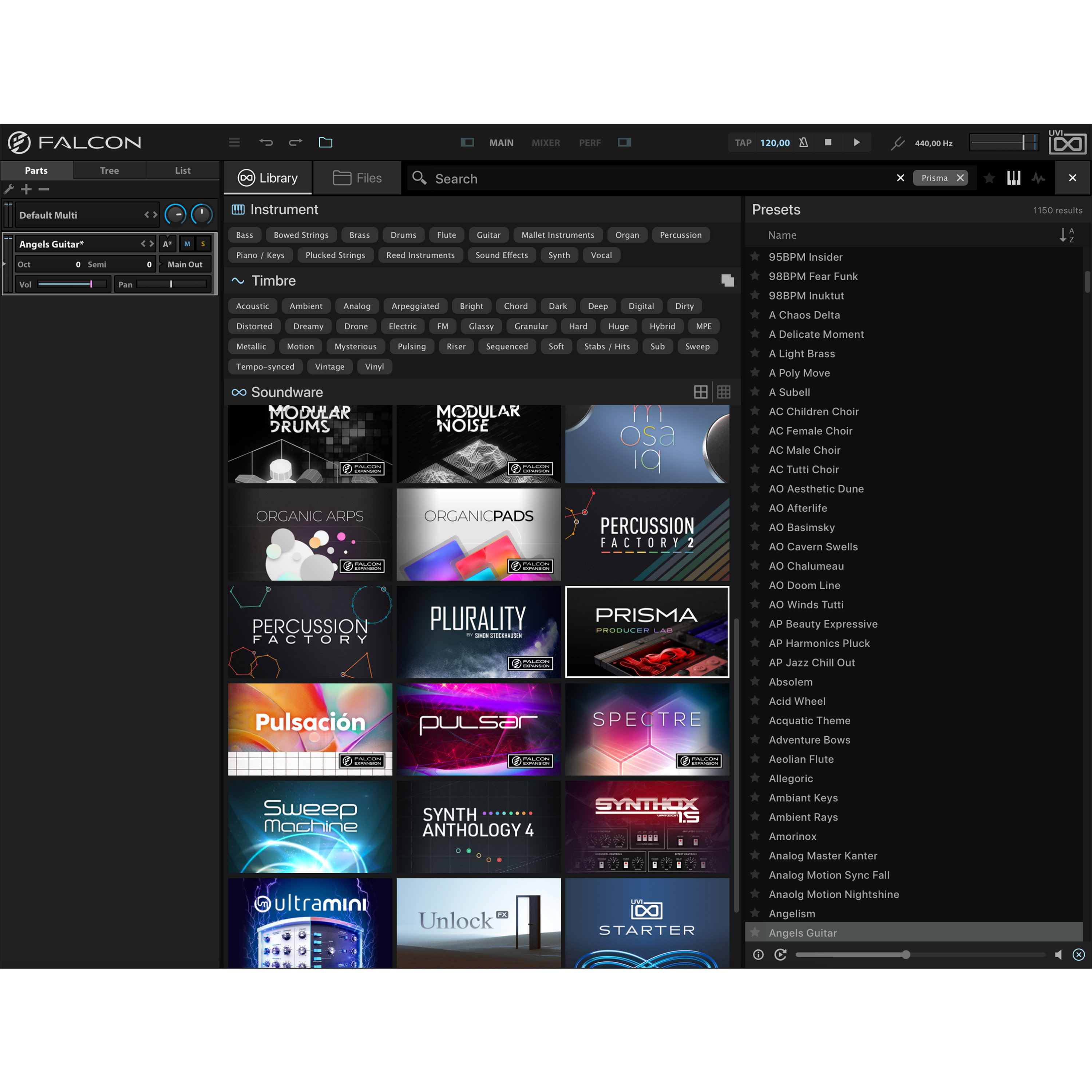Viewport: 1092px width, 1092px height.
Task: Toggle the waveform filter icon
Action: tap(1038, 178)
